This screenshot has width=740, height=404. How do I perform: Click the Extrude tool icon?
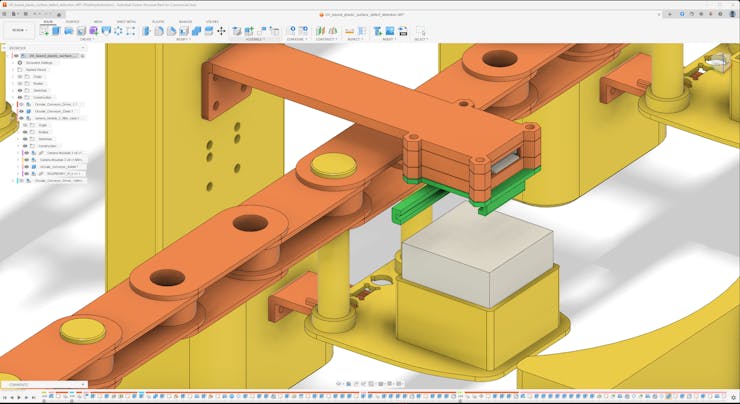pos(57,31)
